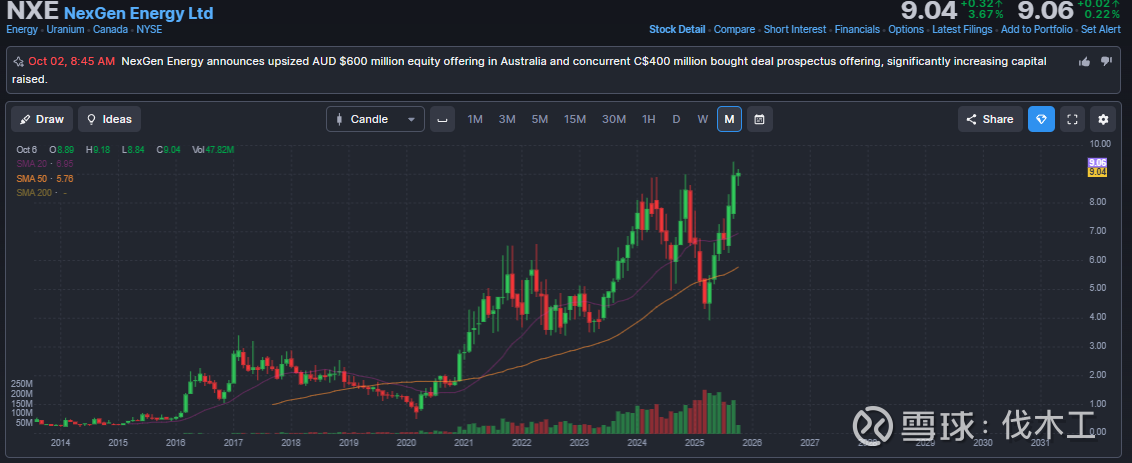The image size is (1132, 463).
Task: Switch to the 1M timeframe
Action: tap(475, 120)
